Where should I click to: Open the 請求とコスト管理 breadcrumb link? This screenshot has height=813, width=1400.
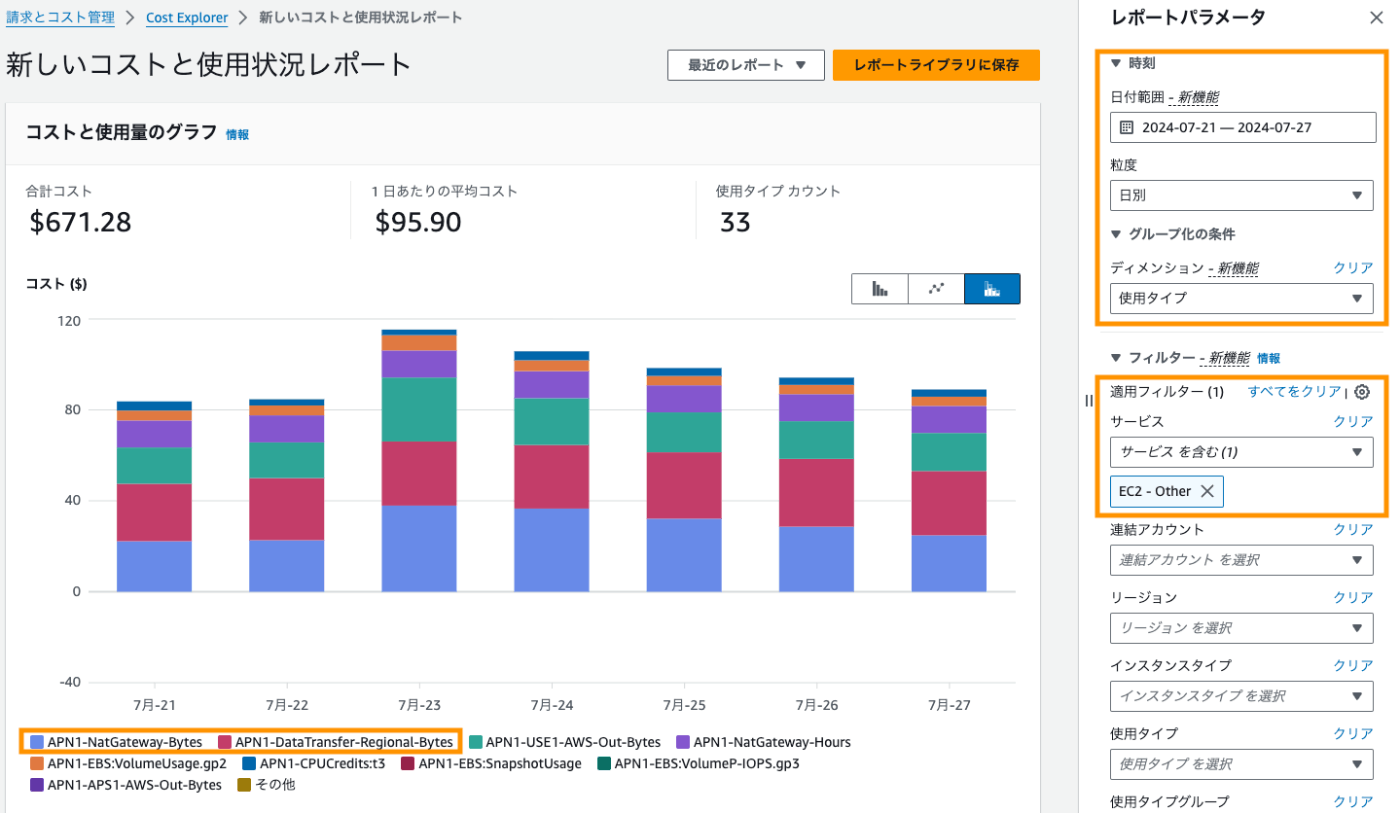click(x=58, y=18)
